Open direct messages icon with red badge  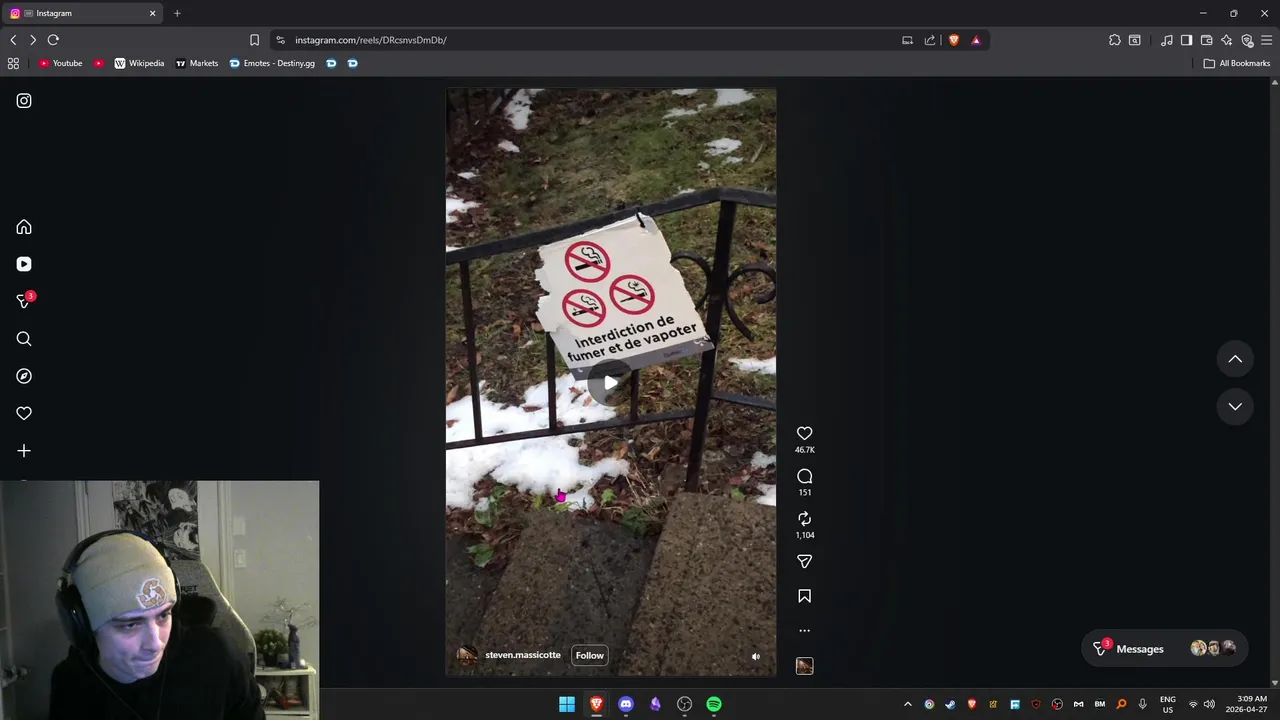(x=24, y=301)
